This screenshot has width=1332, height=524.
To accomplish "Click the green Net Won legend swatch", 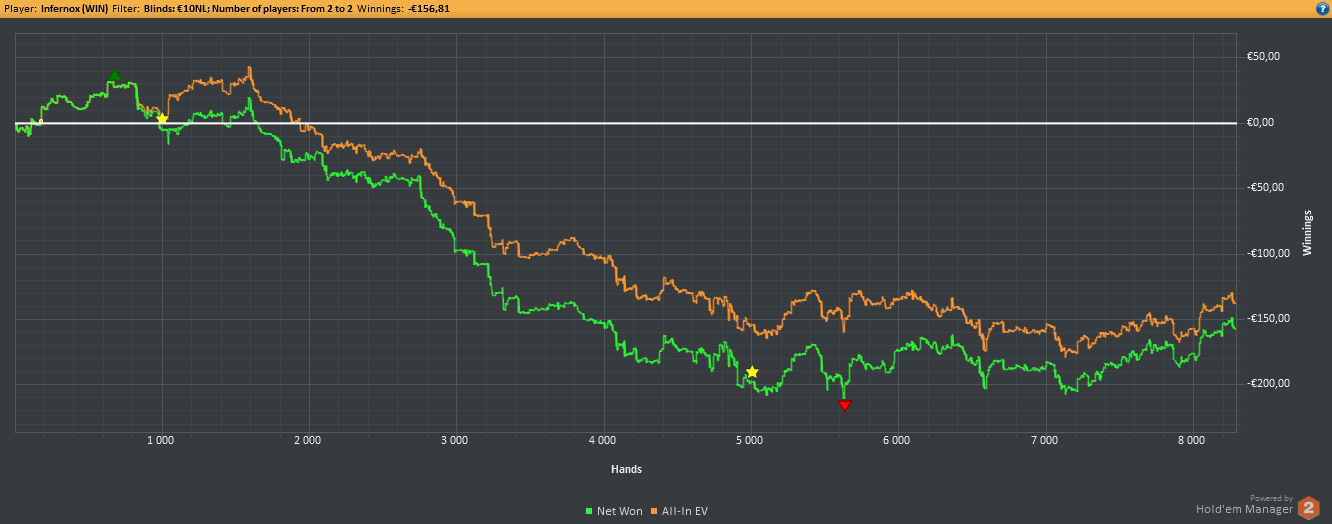I will click(589, 511).
